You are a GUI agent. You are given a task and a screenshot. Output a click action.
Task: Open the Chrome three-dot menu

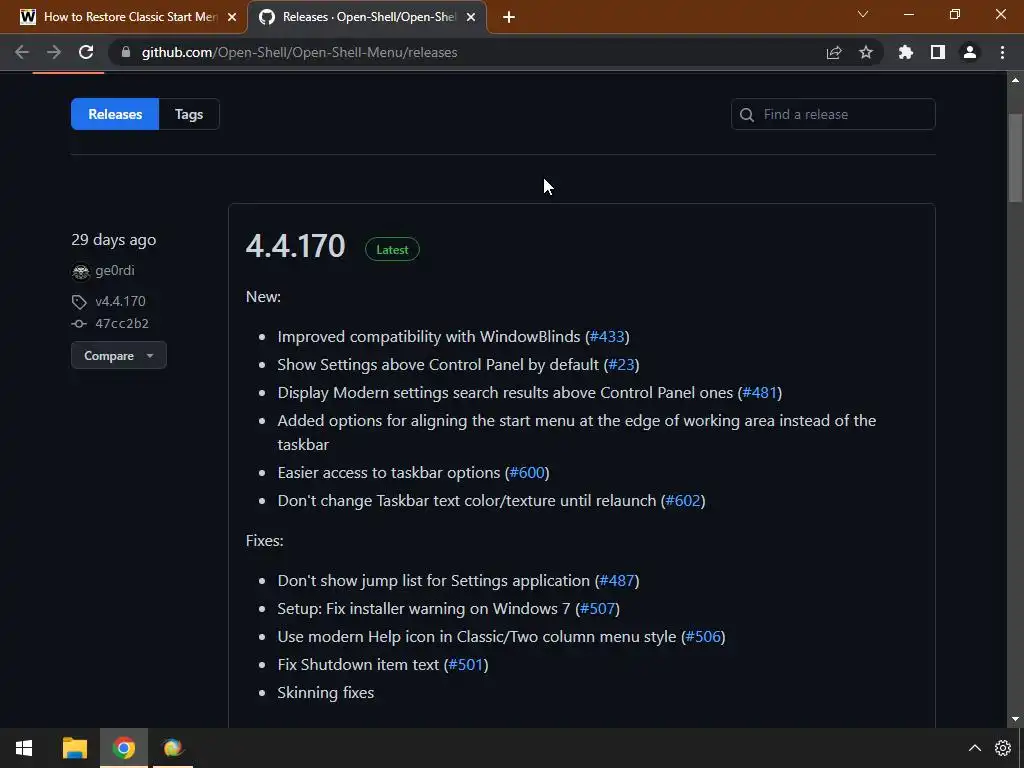click(x=1002, y=52)
